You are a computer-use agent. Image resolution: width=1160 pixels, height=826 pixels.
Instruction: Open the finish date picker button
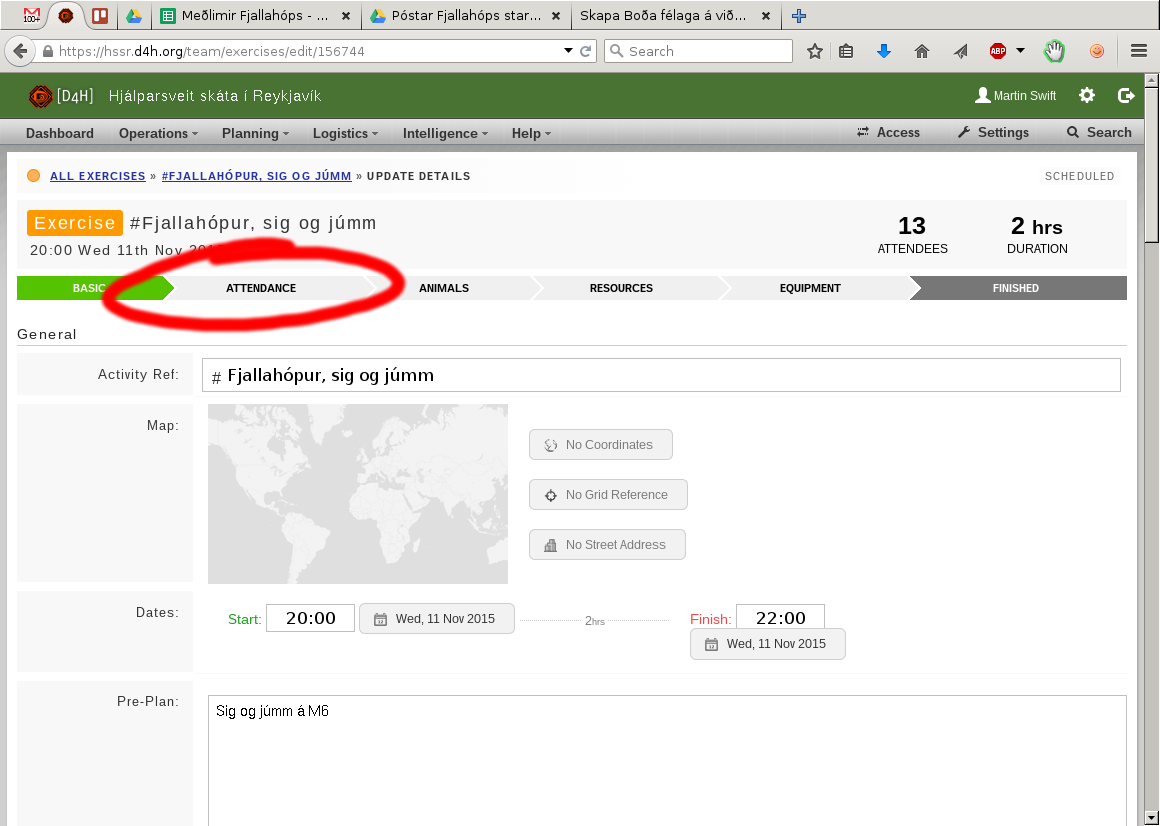(768, 644)
